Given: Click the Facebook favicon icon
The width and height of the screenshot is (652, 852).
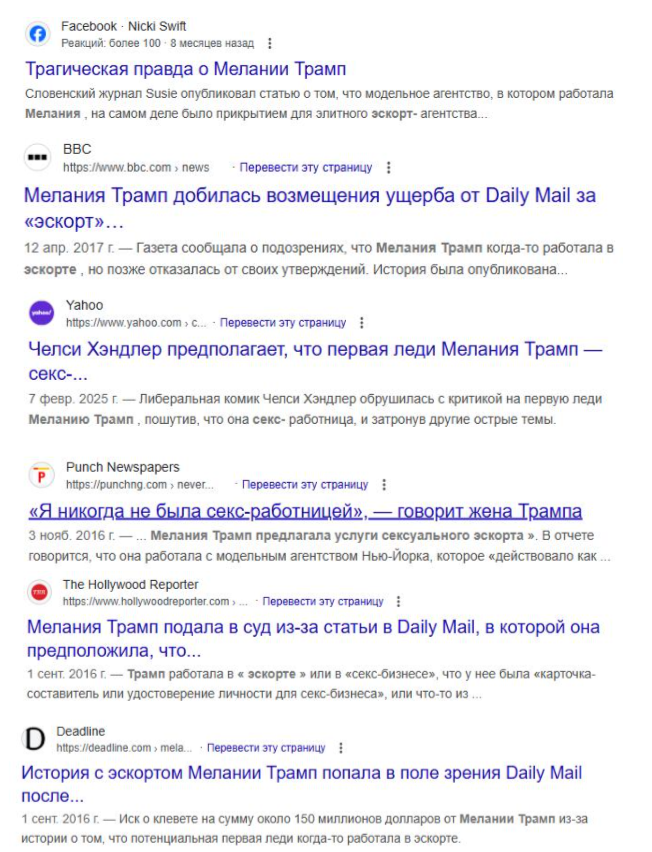Looking at the screenshot, I should click(37, 34).
